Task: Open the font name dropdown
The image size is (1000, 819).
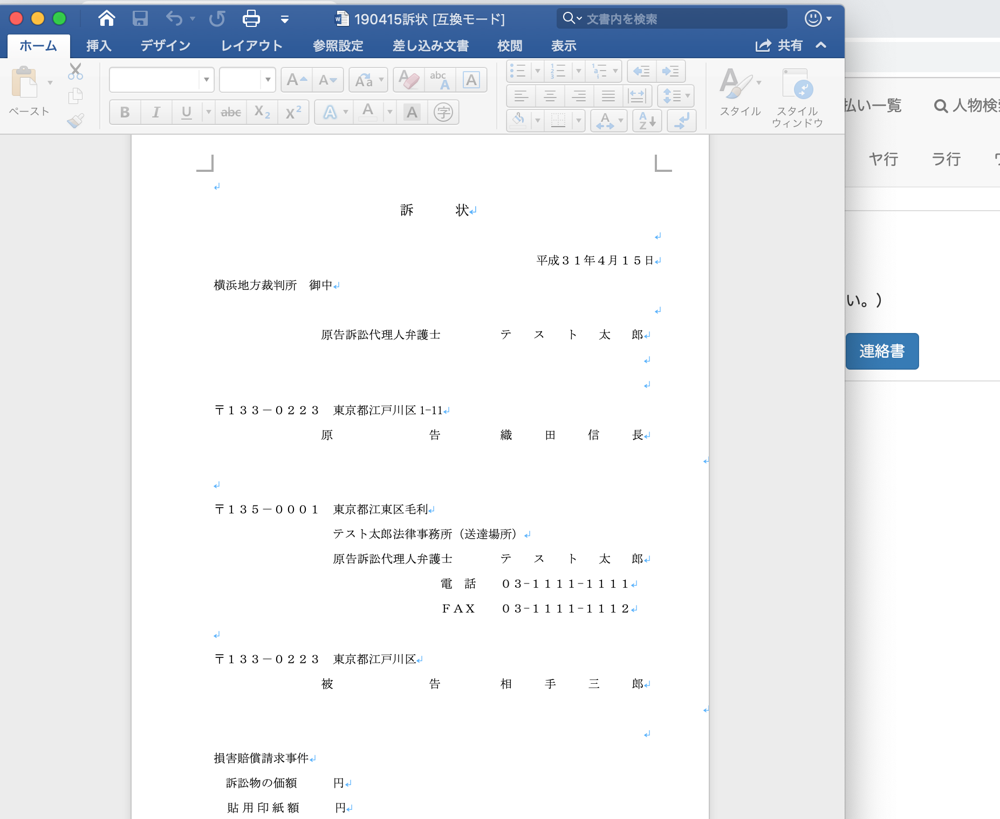Action: pos(206,80)
